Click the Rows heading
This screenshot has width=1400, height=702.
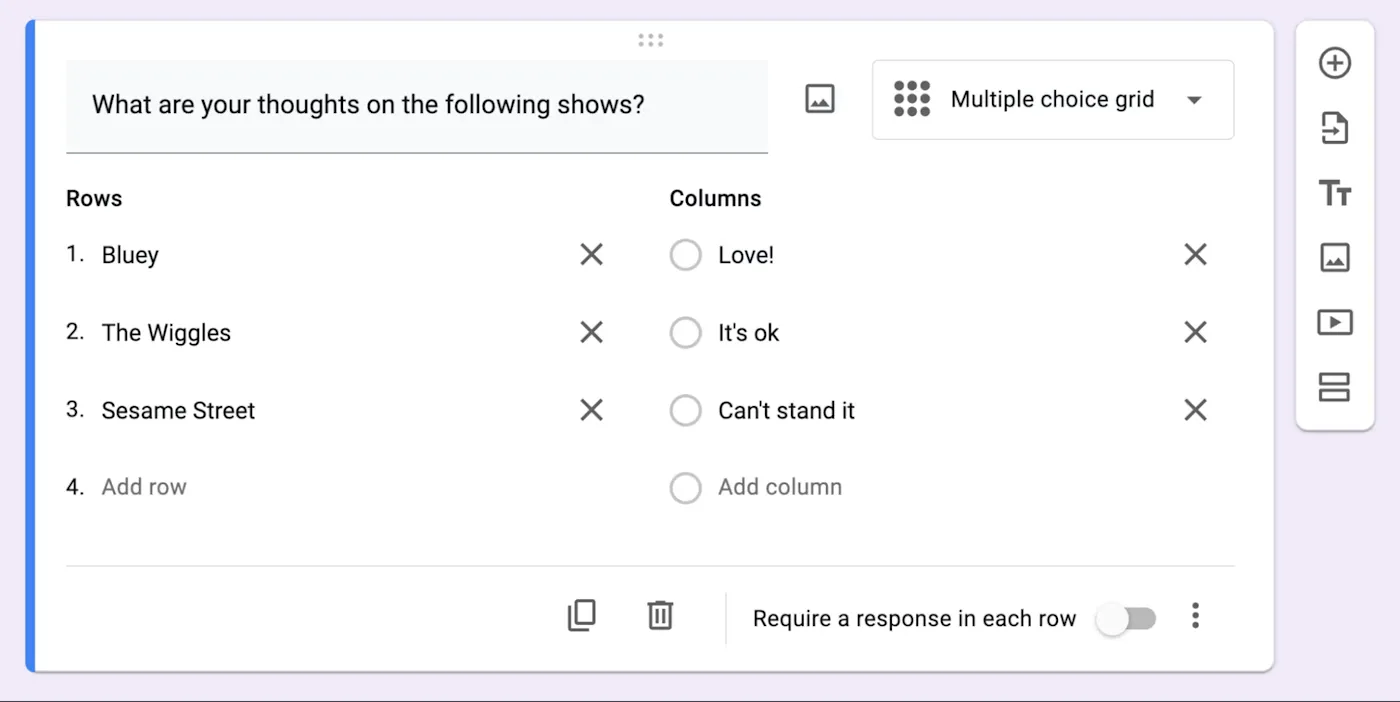click(x=94, y=198)
